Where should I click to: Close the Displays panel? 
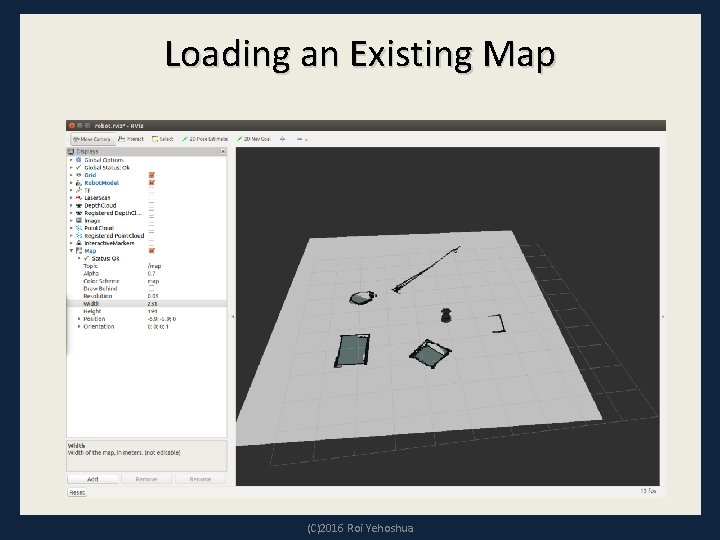[223, 152]
